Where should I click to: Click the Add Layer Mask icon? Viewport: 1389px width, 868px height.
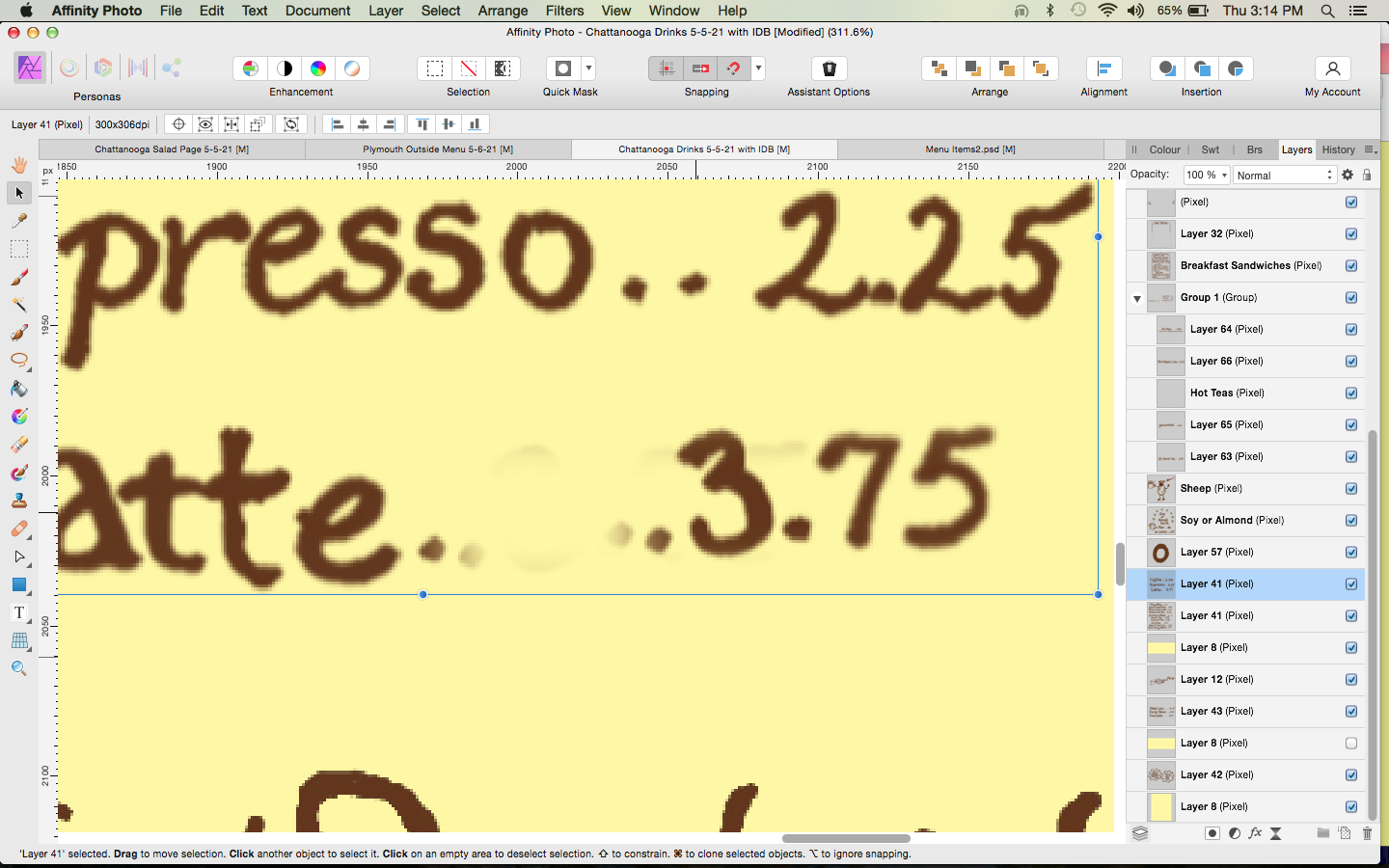click(x=1212, y=833)
